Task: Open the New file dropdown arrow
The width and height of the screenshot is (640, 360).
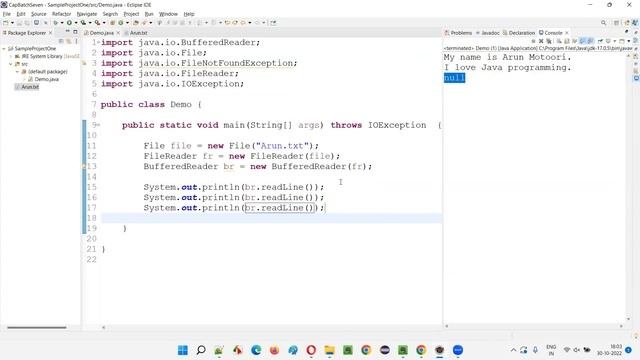Action: [x=12, y=23]
